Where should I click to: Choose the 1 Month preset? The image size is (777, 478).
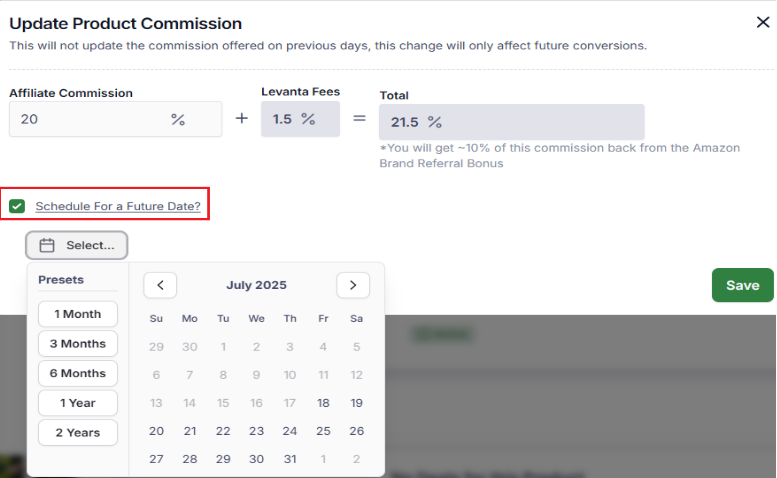(78, 314)
